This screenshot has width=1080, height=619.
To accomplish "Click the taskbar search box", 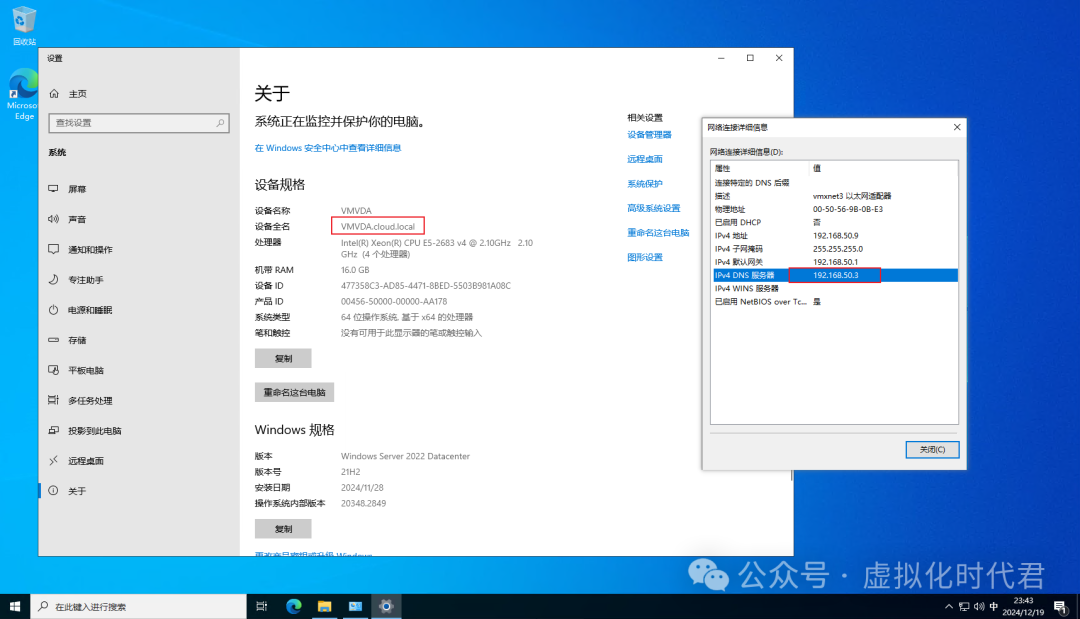I will pos(138,607).
